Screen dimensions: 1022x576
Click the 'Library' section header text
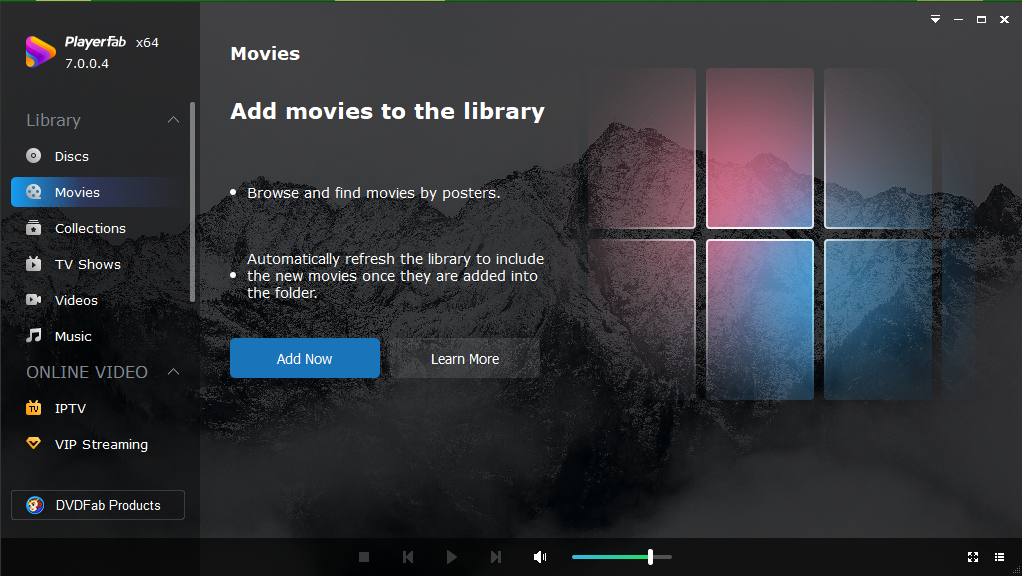(x=53, y=121)
